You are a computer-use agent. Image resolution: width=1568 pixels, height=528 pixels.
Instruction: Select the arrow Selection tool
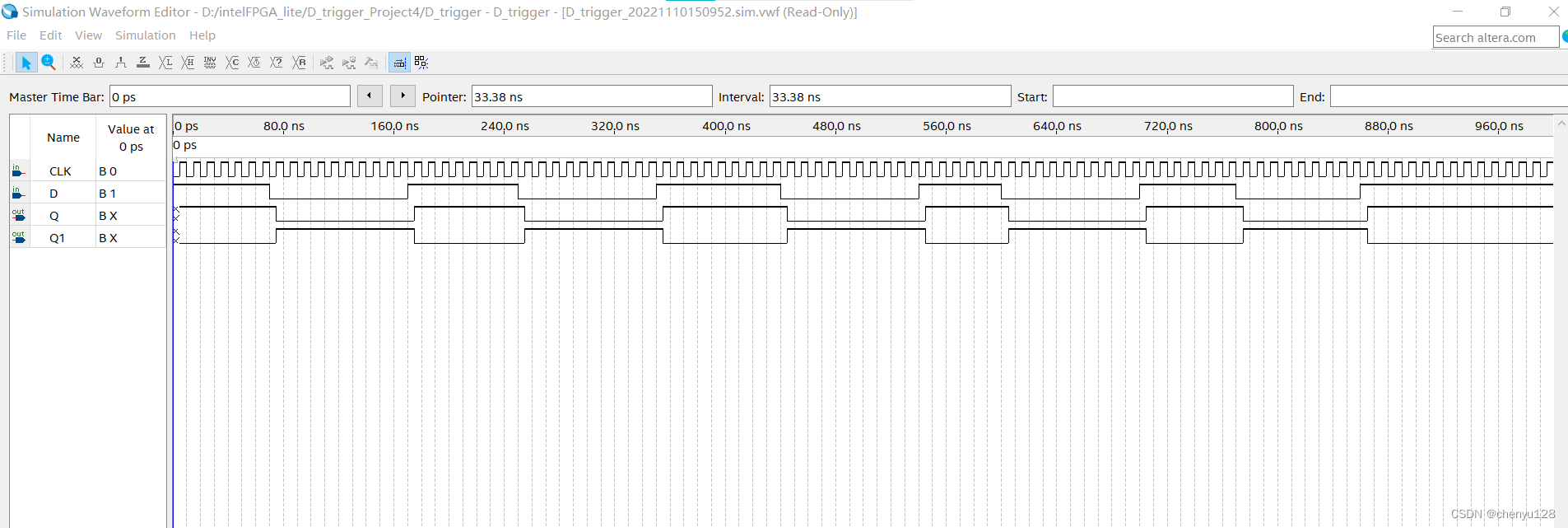tap(26, 63)
